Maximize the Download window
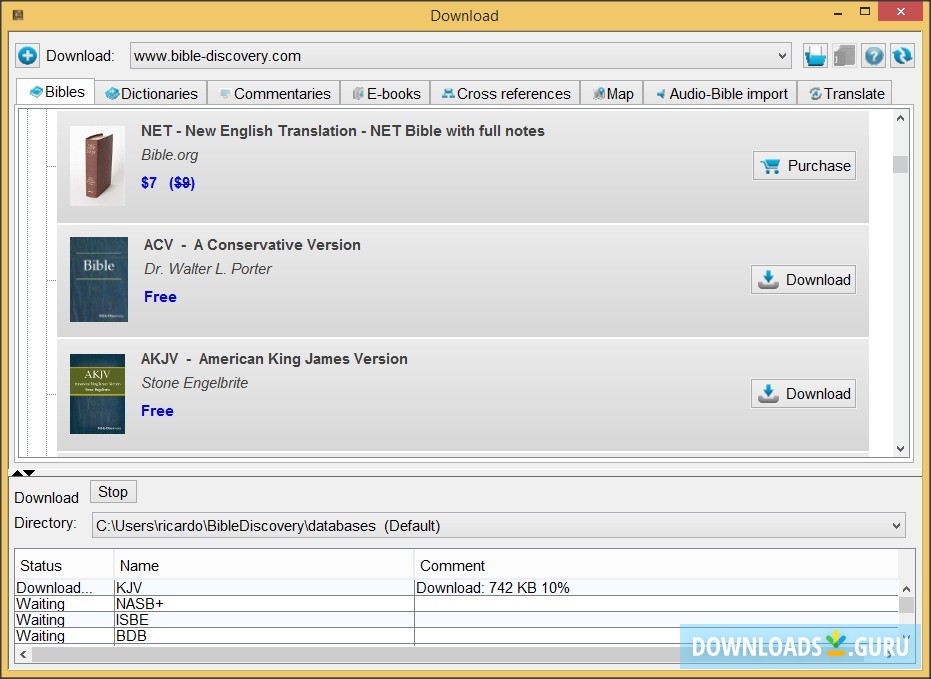This screenshot has height=679, width=931. [865, 11]
